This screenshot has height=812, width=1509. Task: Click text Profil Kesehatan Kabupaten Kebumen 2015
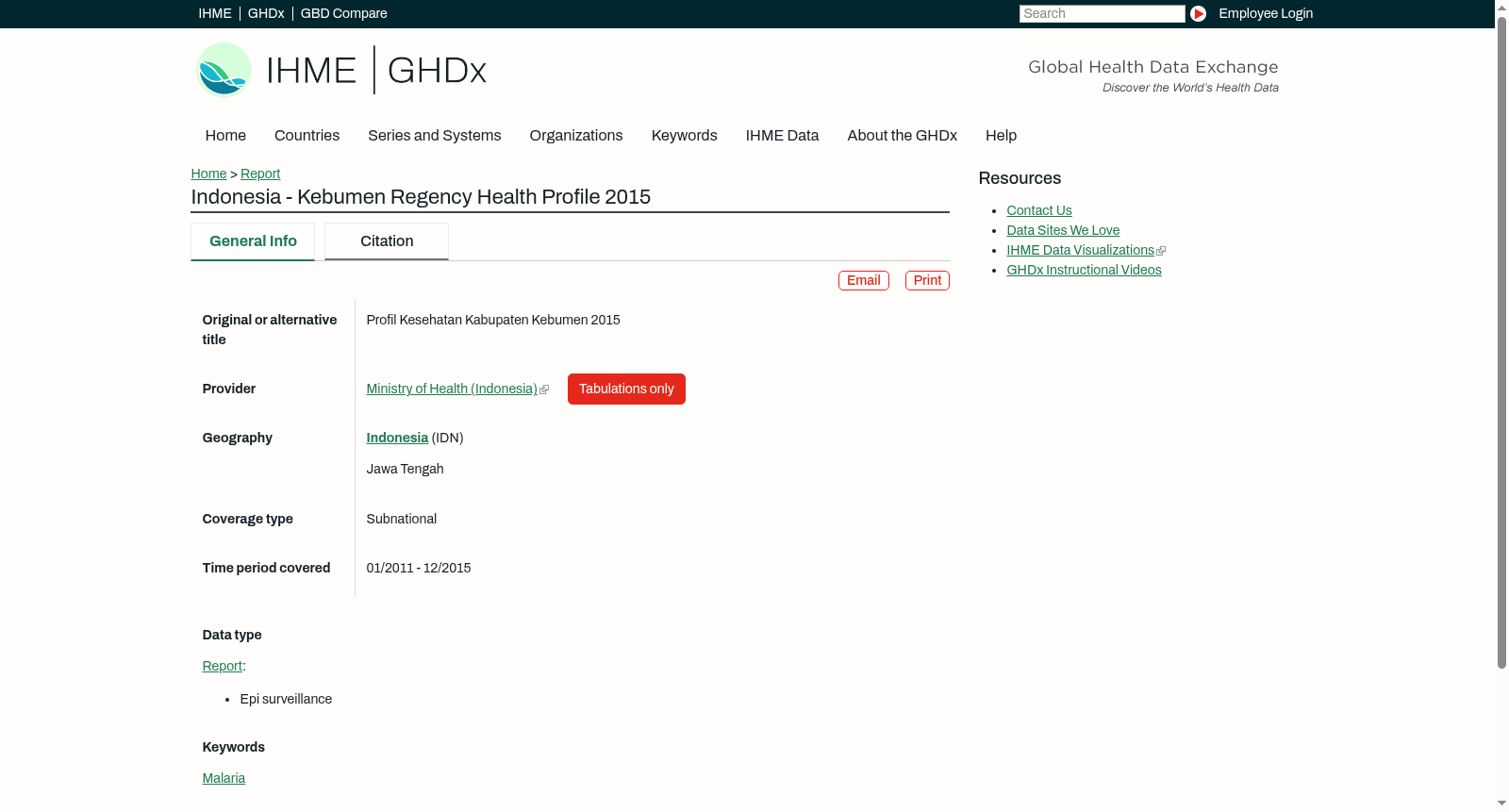click(493, 320)
